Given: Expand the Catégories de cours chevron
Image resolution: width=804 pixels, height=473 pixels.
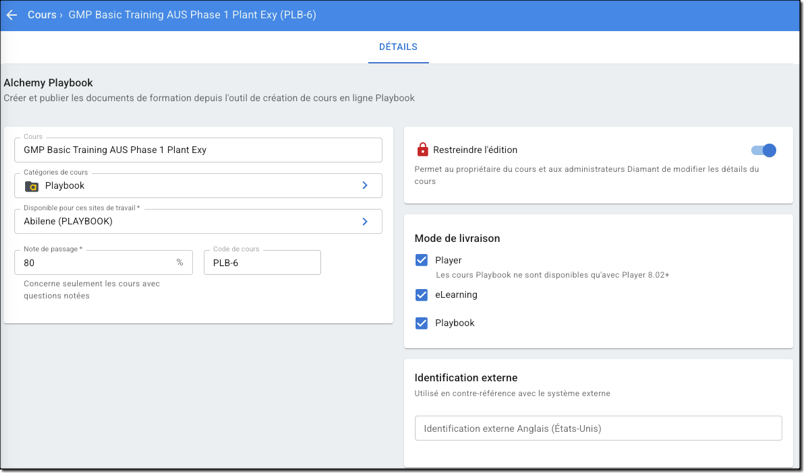Looking at the screenshot, I should click(x=365, y=186).
